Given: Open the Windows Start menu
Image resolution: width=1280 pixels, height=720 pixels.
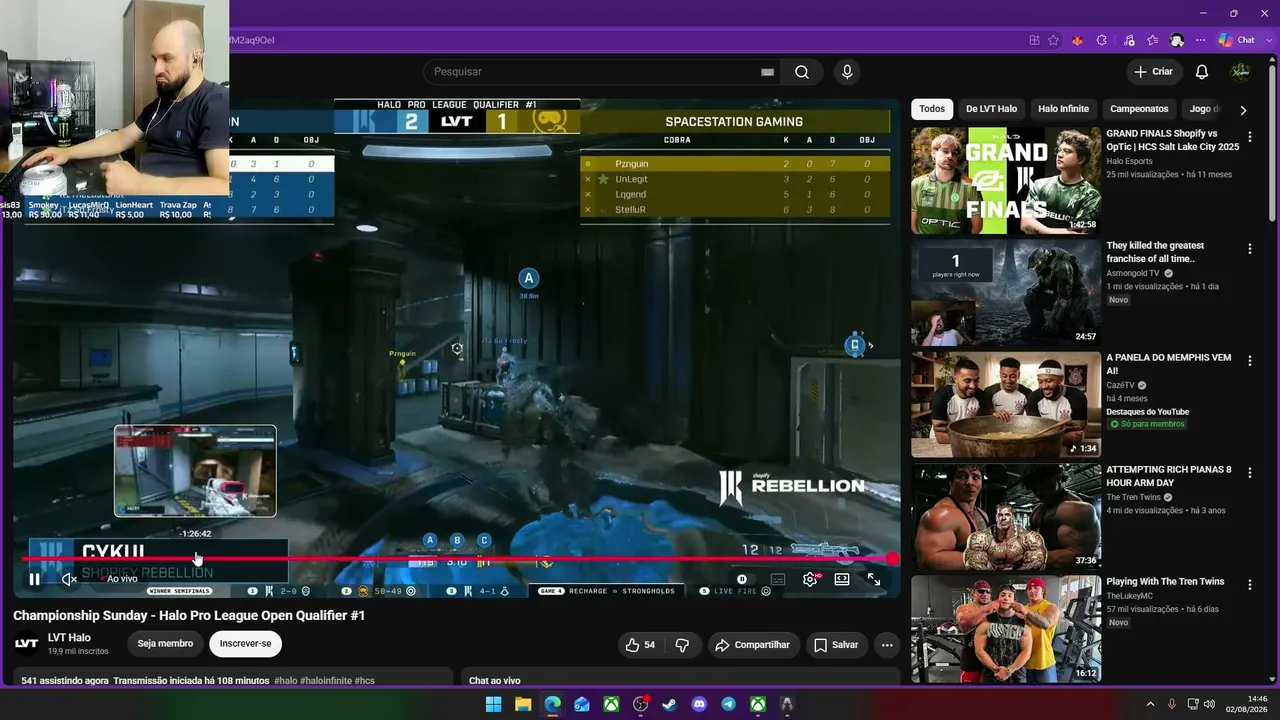Looking at the screenshot, I should [x=493, y=704].
